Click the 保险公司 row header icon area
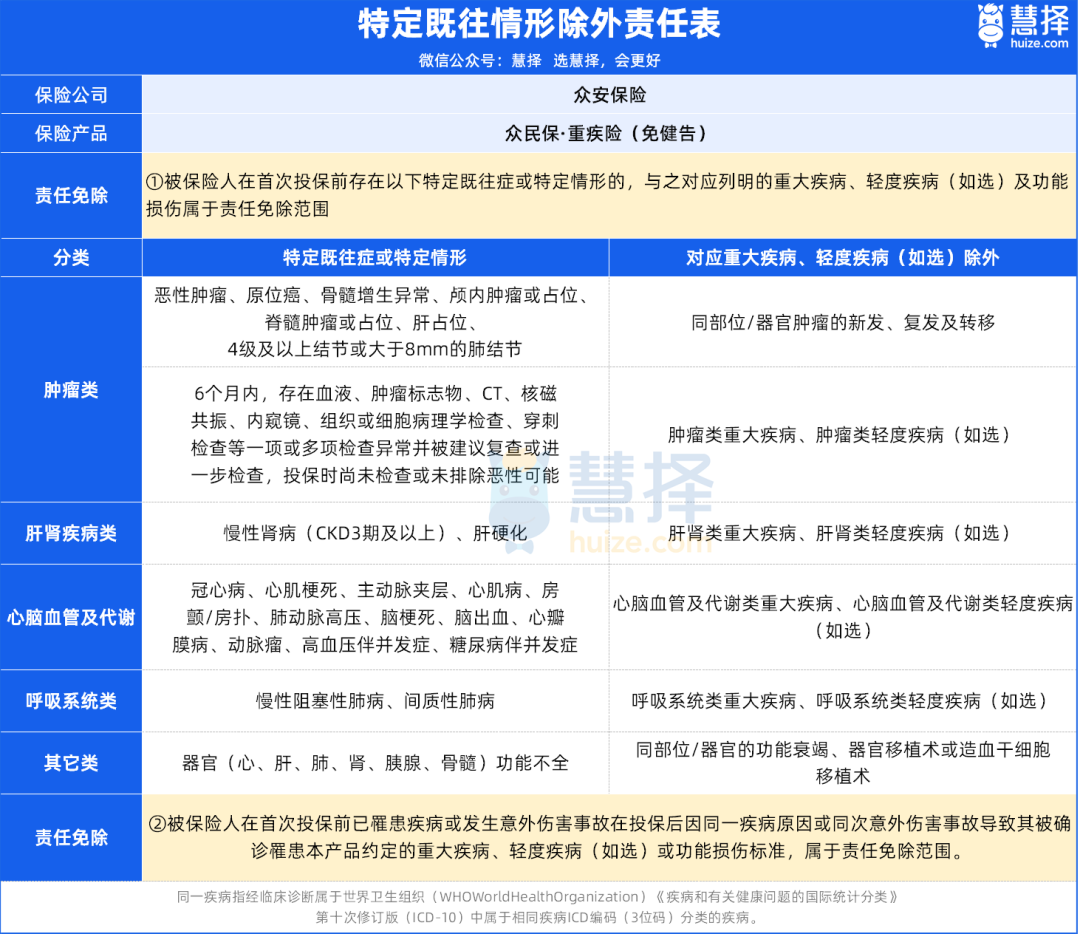Image resolution: width=1080 pixels, height=934 pixels. point(71,94)
